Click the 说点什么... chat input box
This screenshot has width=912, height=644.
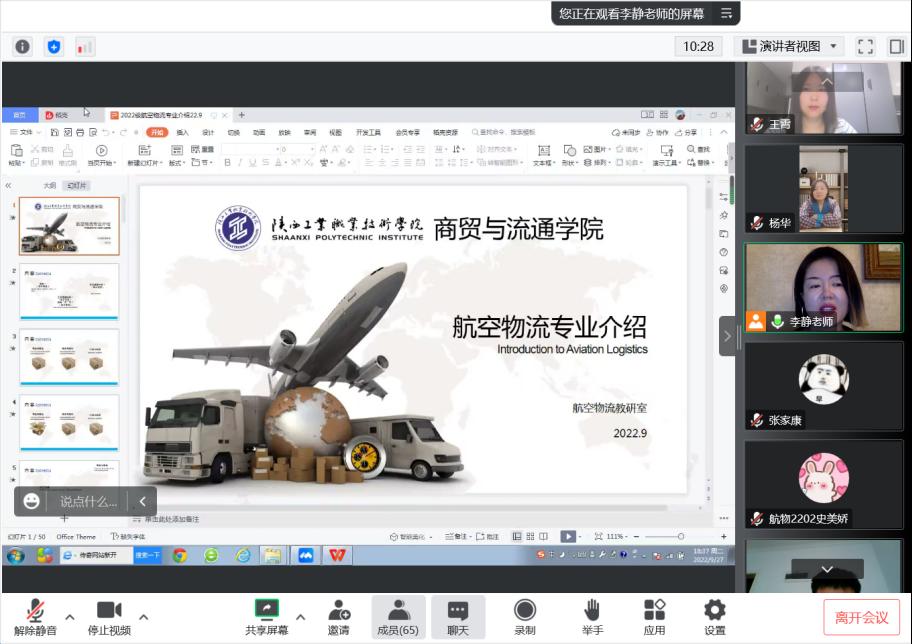coord(88,501)
